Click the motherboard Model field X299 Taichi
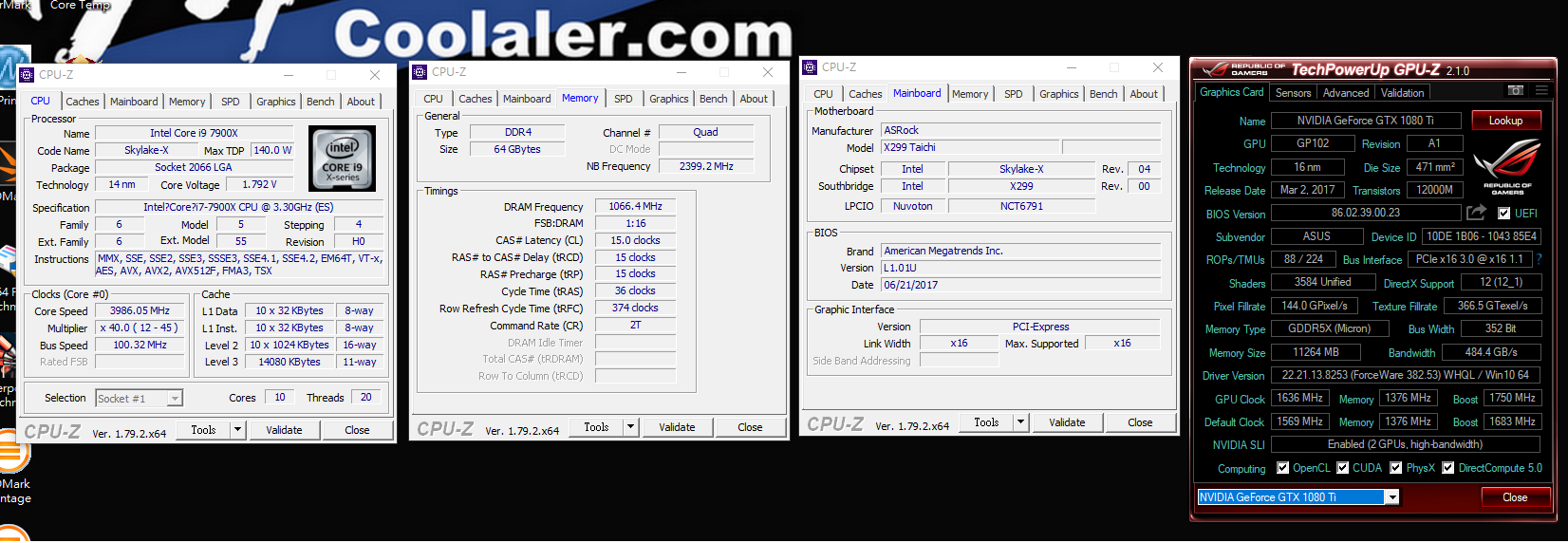The image size is (1568, 543). [x=969, y=147]
